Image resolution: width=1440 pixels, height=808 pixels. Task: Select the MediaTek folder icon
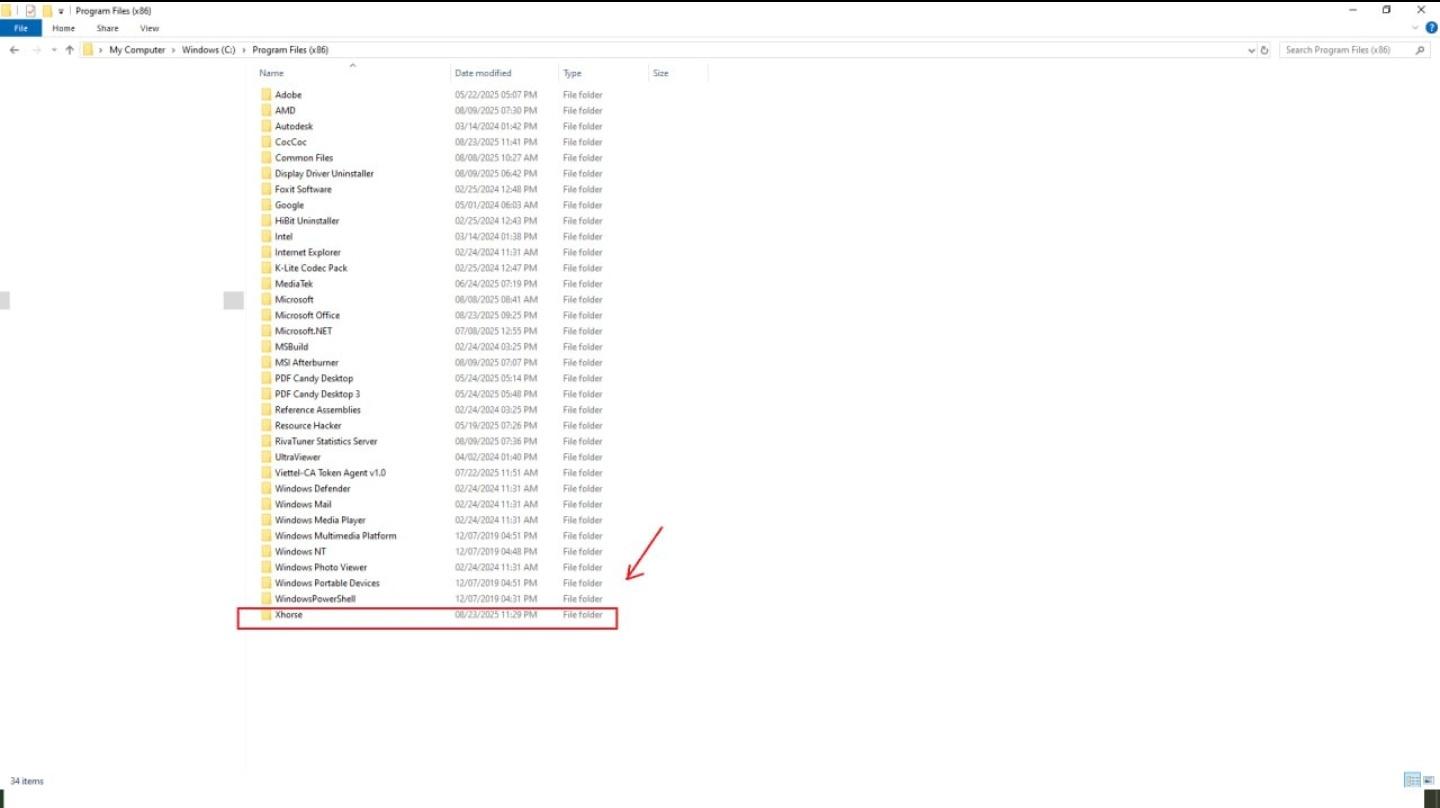click(266, 284)
